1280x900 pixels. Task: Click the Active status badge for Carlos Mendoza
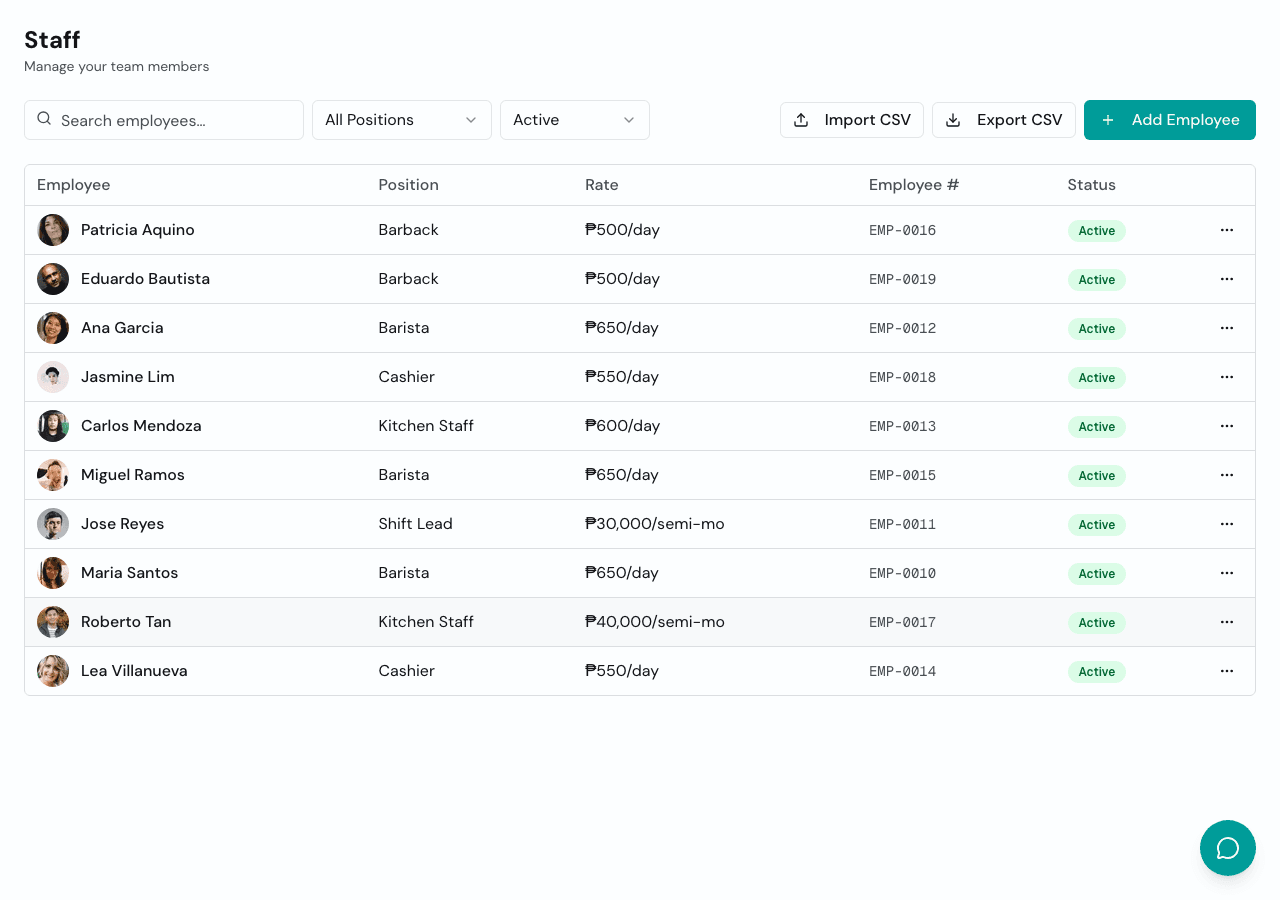click(x=1096, y=426)
